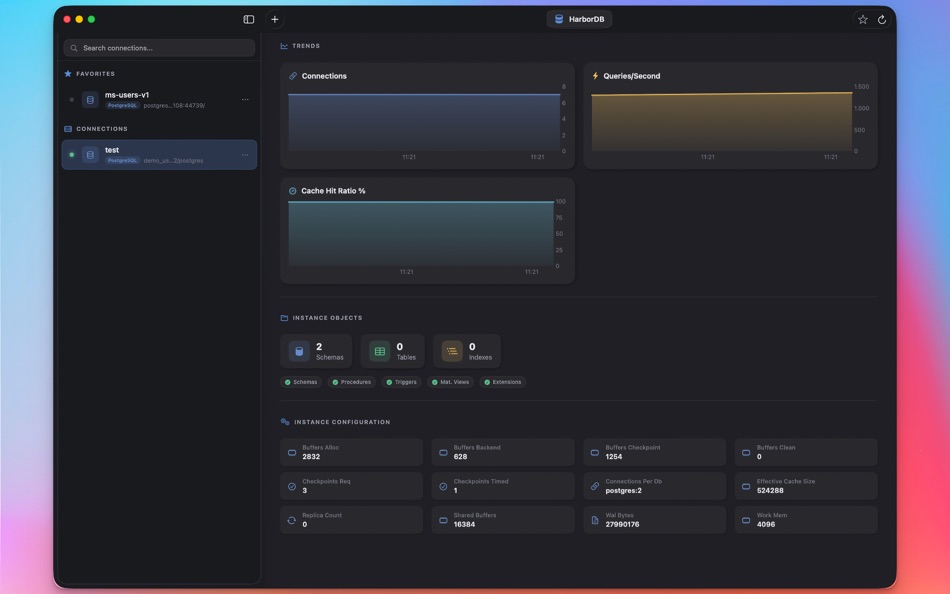Select the HarborDB tab in the title bar
Viewport: 950px width, 594px height.
pos(582,18)
